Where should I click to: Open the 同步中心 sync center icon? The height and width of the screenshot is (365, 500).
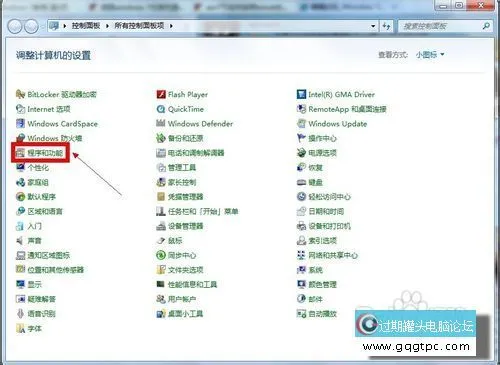[x=161, y=255]
